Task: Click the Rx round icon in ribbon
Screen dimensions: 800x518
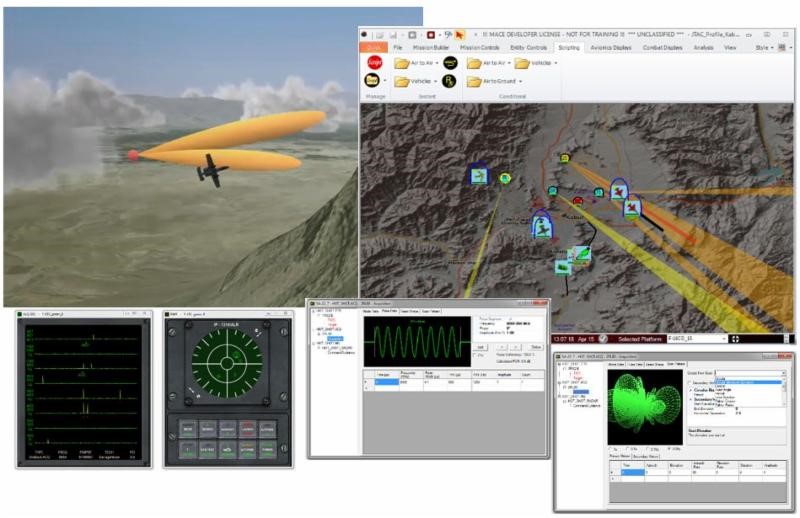Action: coord(449,81)
